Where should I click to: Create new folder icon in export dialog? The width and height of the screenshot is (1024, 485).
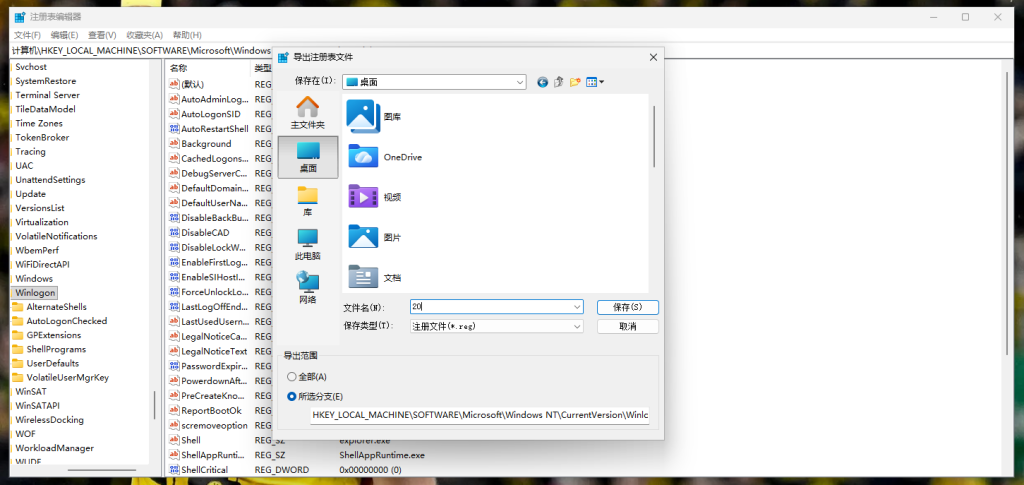(575, 82)
